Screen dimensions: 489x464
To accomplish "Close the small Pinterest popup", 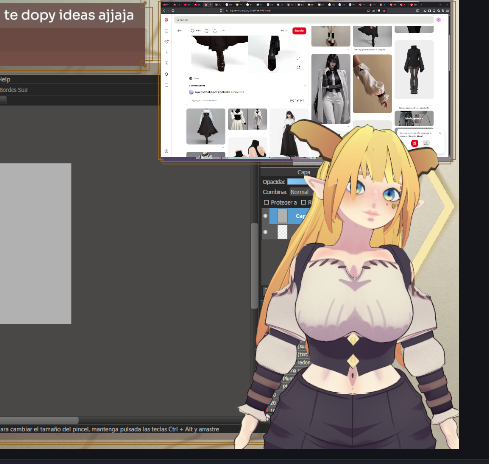I will click(x=440, y=133).
